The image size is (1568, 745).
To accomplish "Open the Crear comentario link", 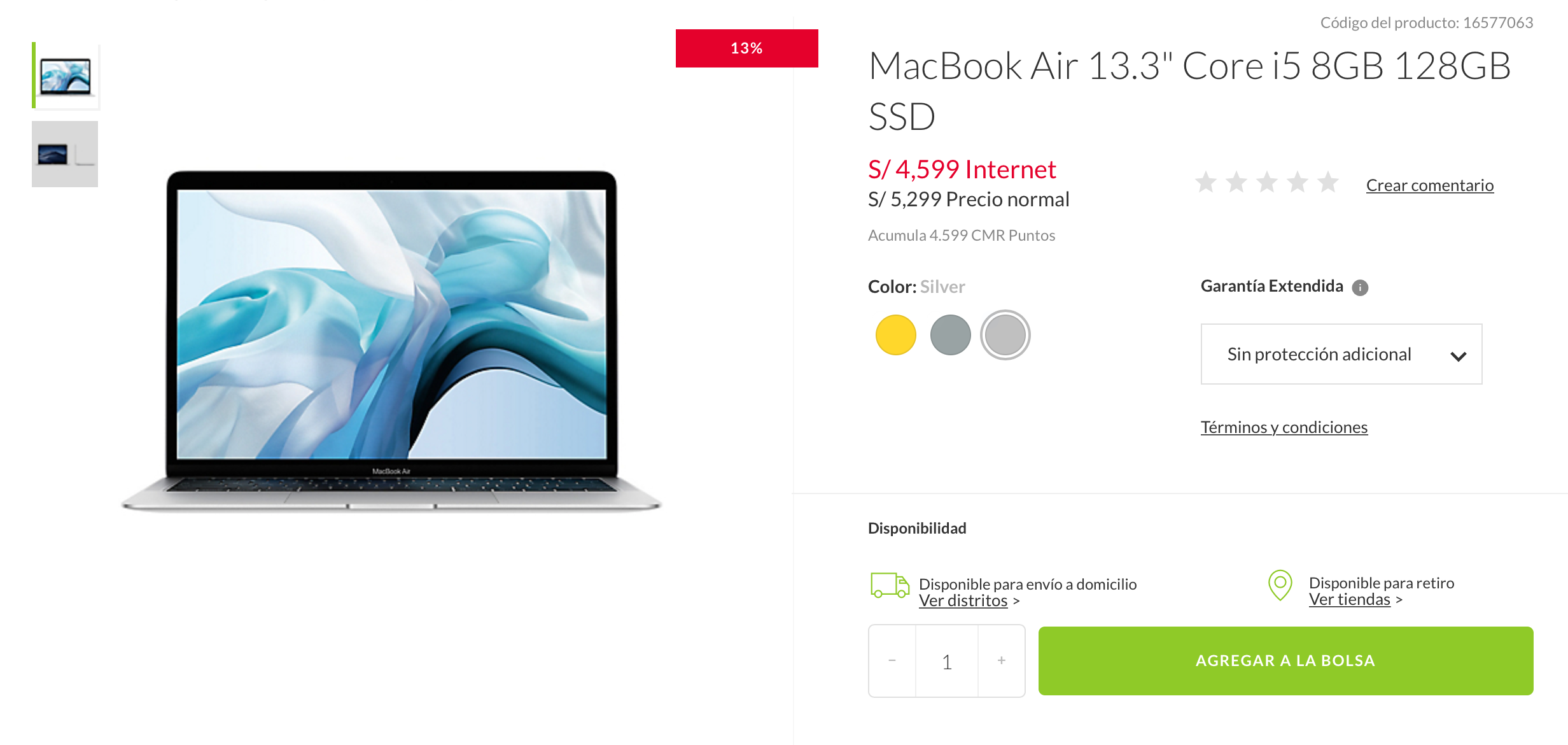I will point(1429,185).
